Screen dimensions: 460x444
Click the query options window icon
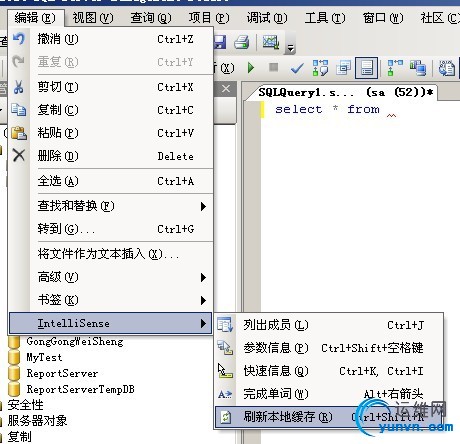(x=343, y=68)
